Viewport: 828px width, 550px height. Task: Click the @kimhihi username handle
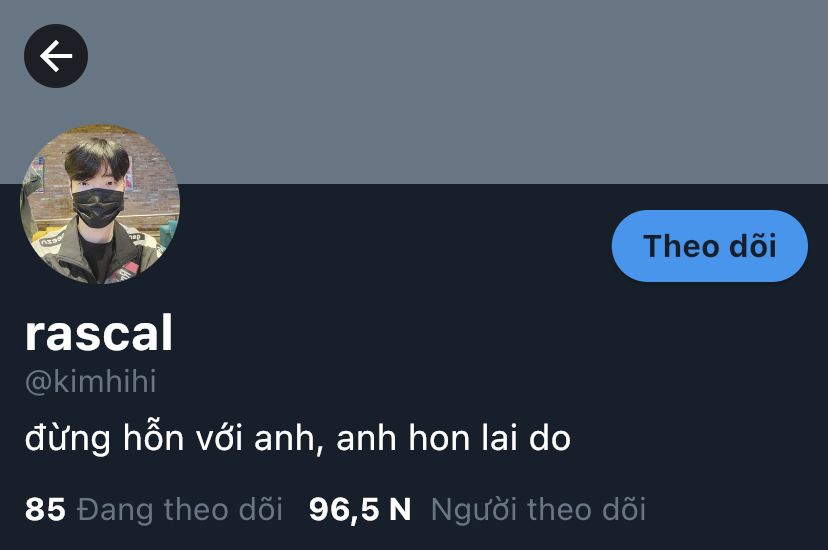tap(91, 381)
